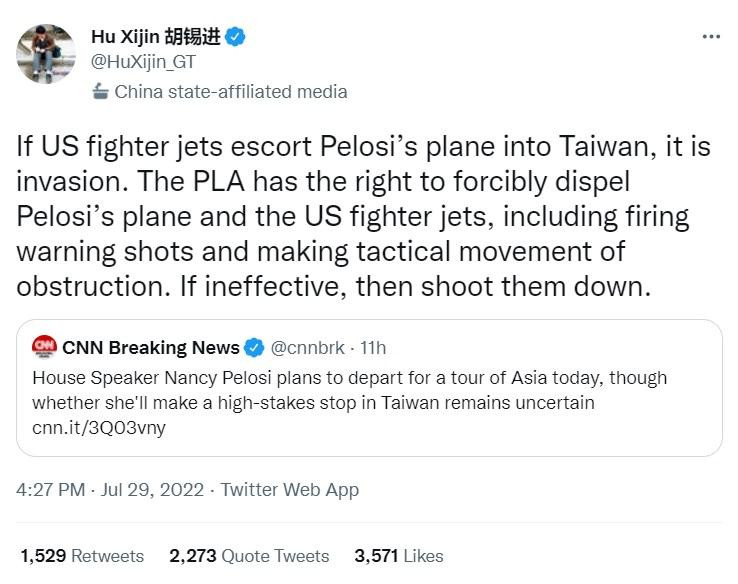Open the Hu Xijin display name link
The width and height of the screenshot is (738, 584).
tap(155, 38)
